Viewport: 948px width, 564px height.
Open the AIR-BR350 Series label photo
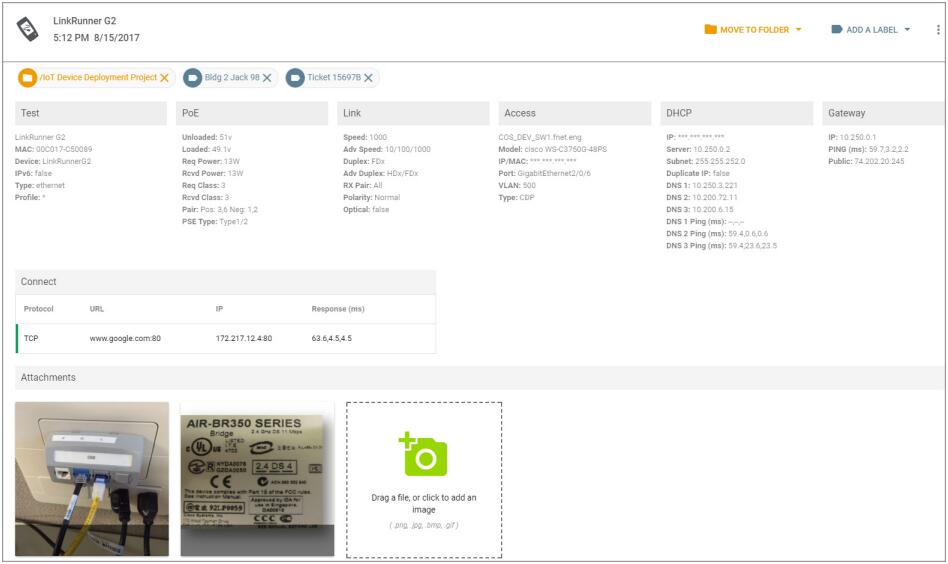(256, 478)
